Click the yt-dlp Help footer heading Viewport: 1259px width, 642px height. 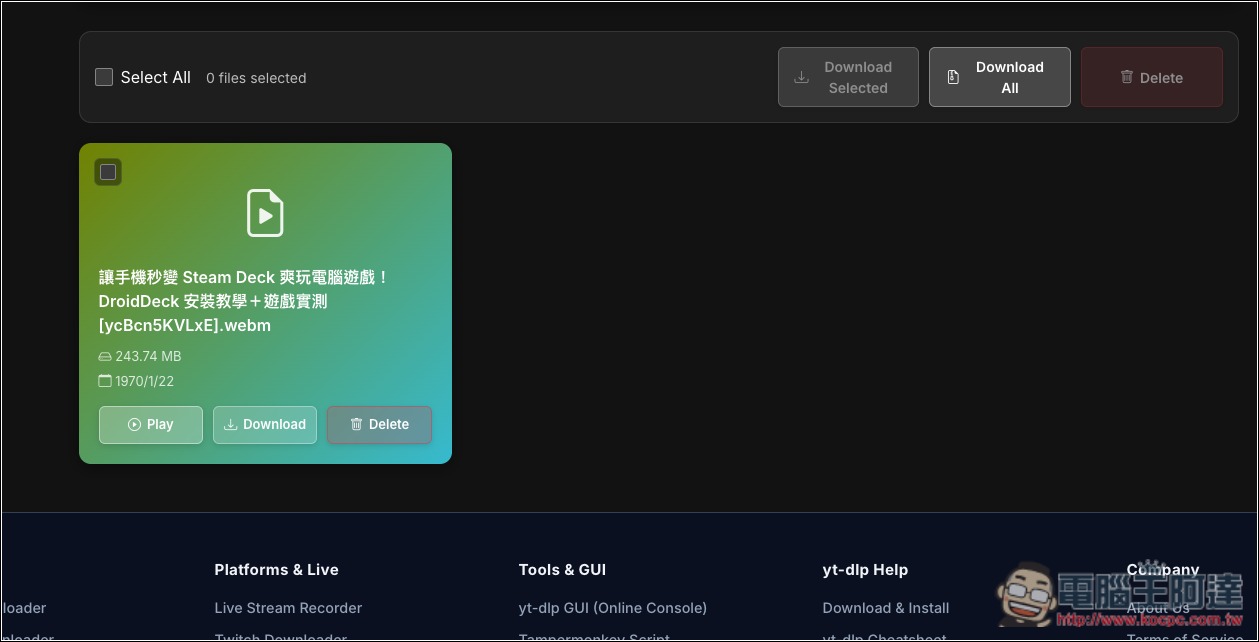(x=865, y=570)
